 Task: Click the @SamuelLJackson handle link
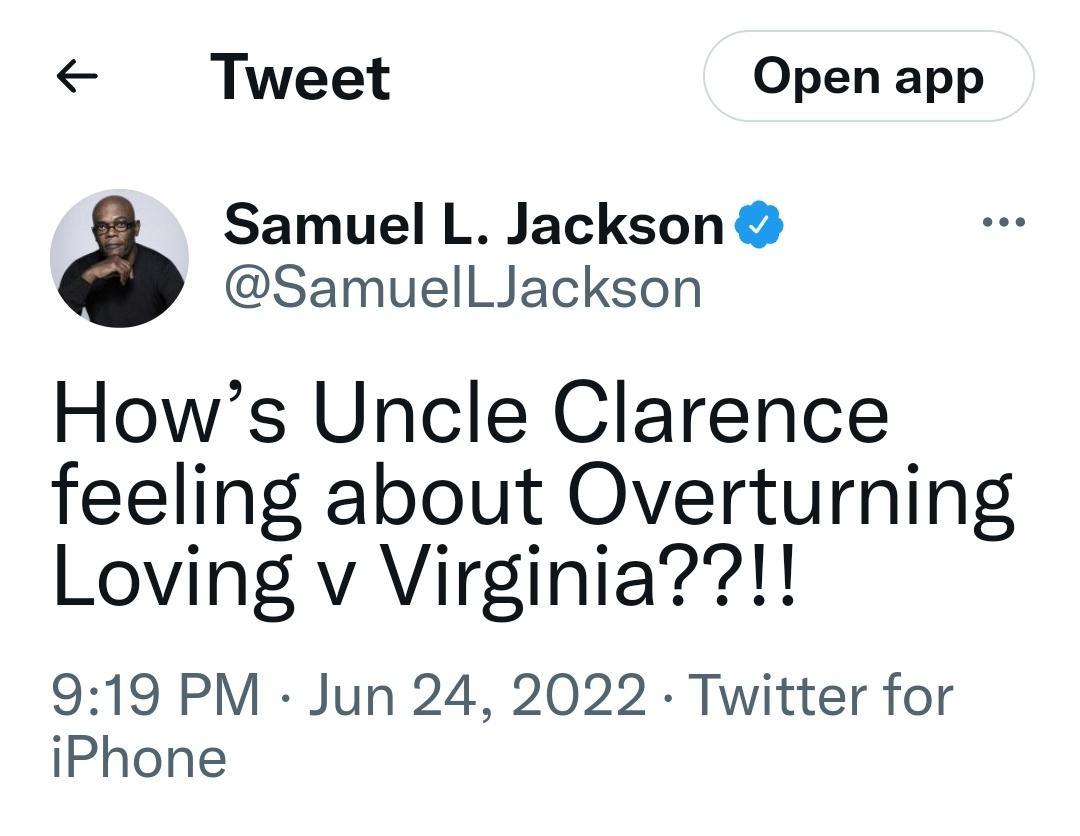(x=463, y=288)
